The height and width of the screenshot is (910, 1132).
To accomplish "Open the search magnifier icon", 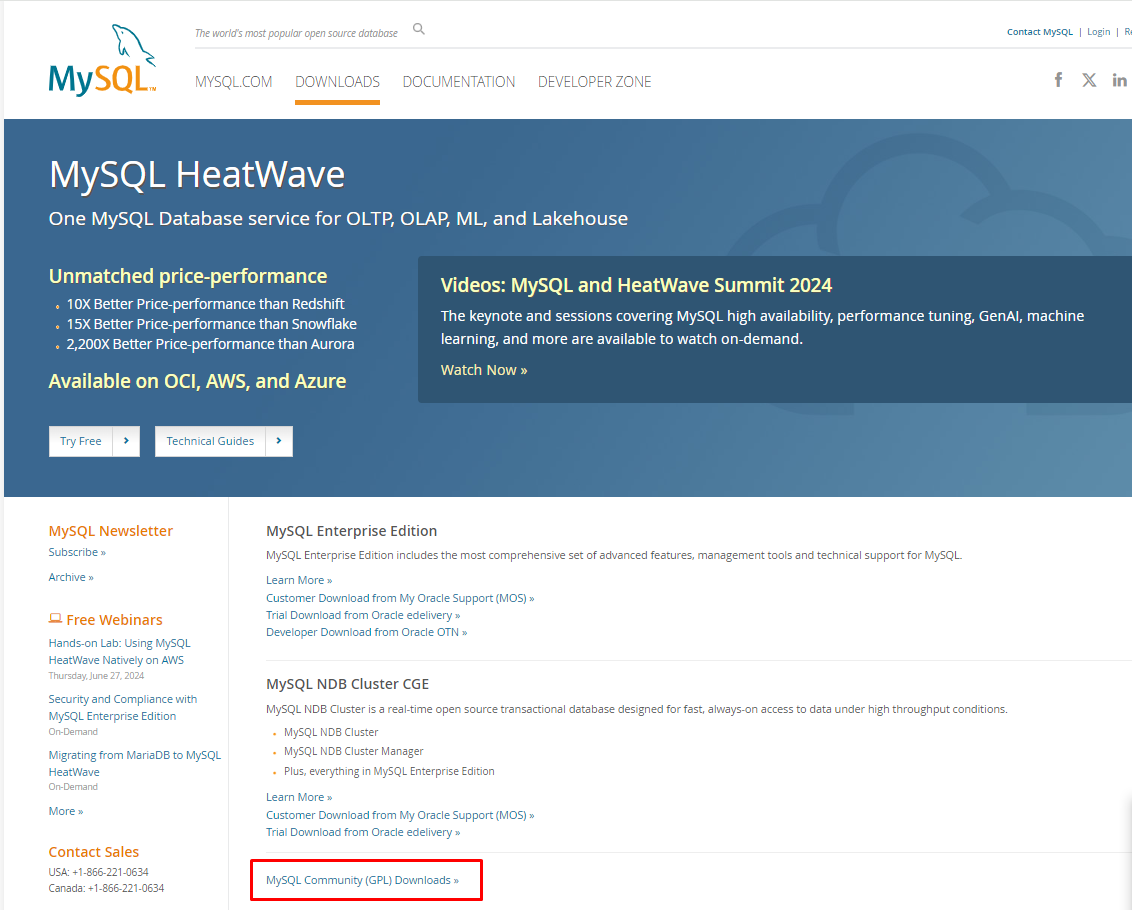I will coord(419,30).
